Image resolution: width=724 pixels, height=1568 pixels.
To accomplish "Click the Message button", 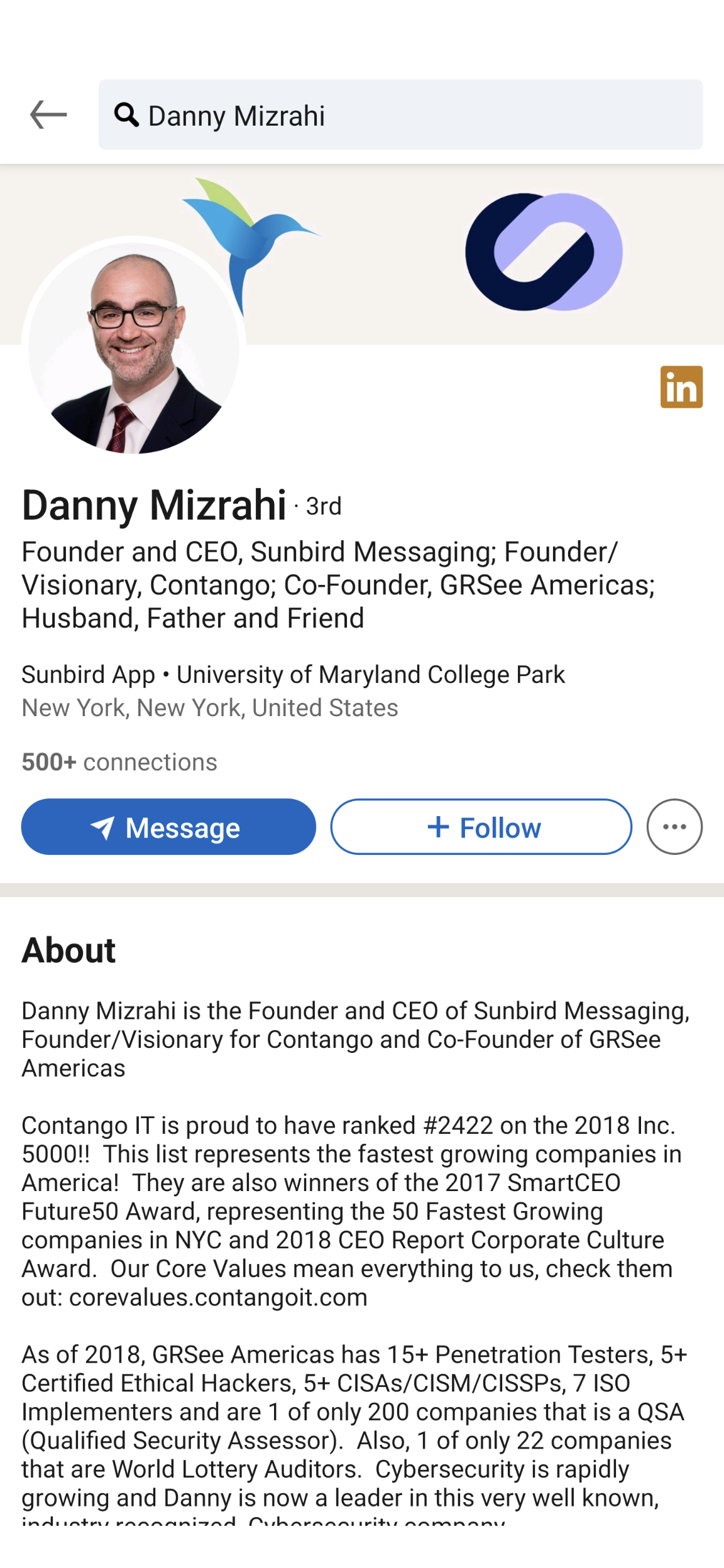I will click(x=168, y=827).
